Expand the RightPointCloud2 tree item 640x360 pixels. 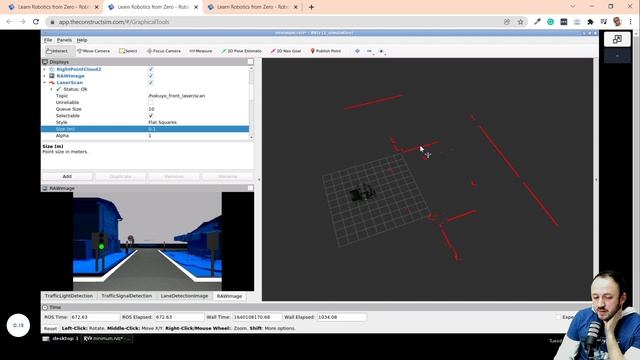point(44,69)
